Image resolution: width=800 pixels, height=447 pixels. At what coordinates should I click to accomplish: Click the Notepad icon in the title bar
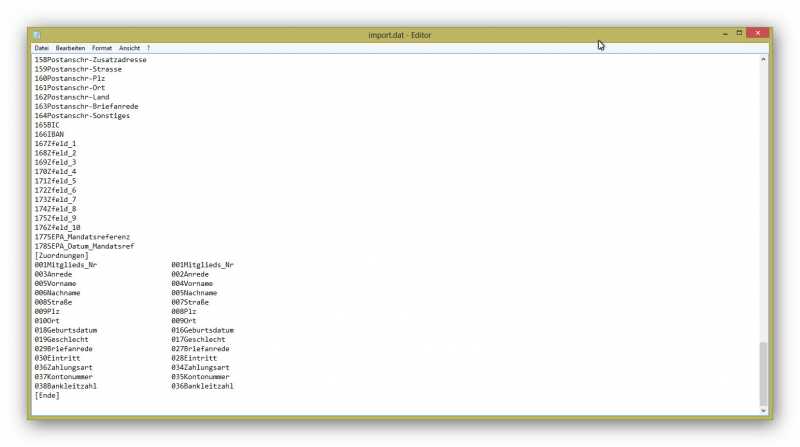pyautogui.click(x=37, y=34)
